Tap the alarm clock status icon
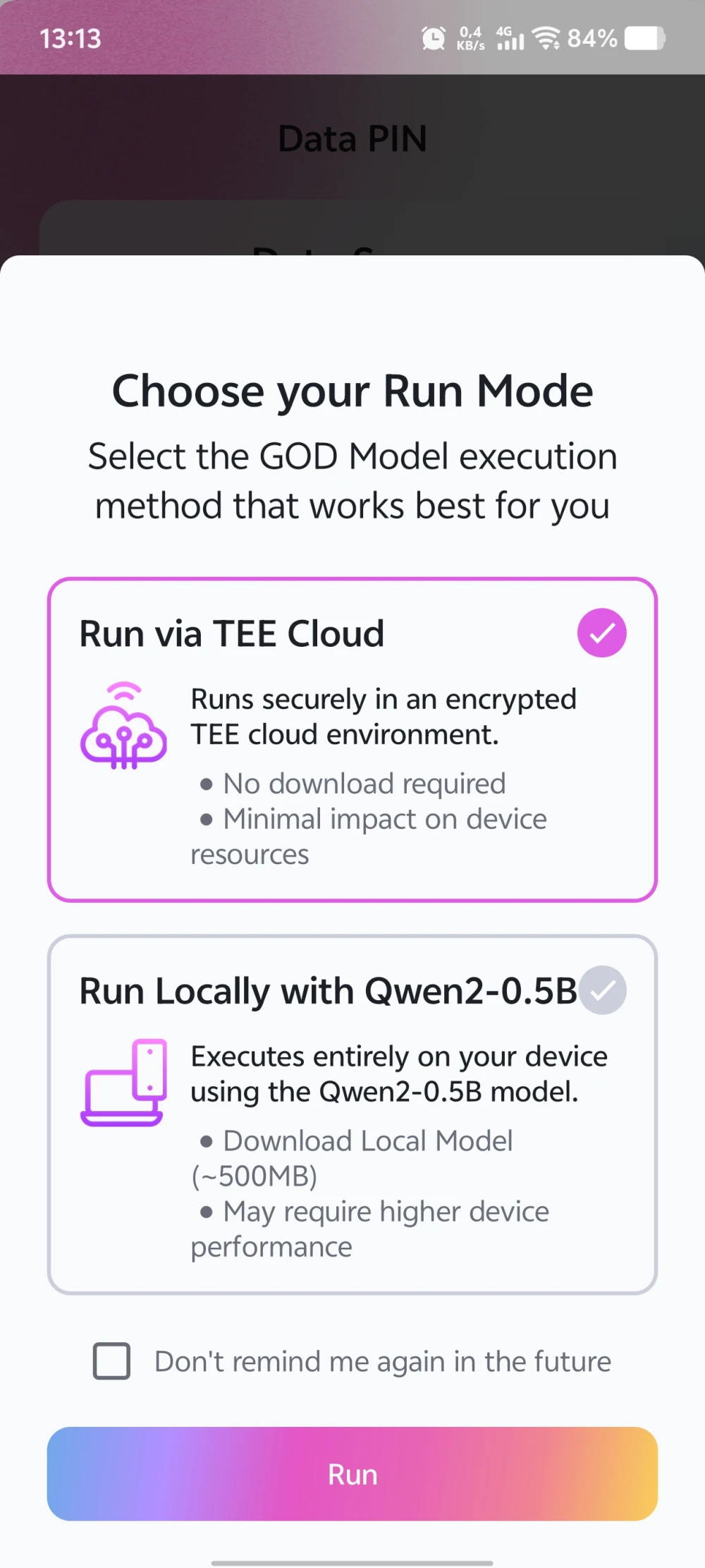The image size is (705, 1568). 434,38
